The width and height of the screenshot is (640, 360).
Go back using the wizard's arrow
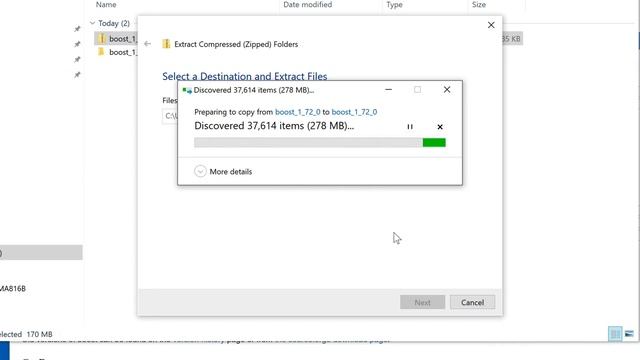147,44
